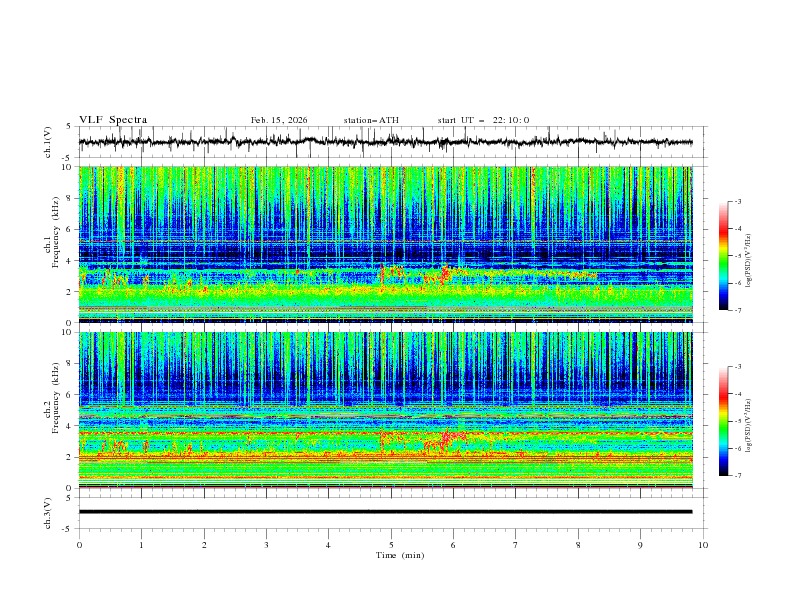Click the 'VLF Spectra' title text
Screen dimensions: 792x612
113,120
